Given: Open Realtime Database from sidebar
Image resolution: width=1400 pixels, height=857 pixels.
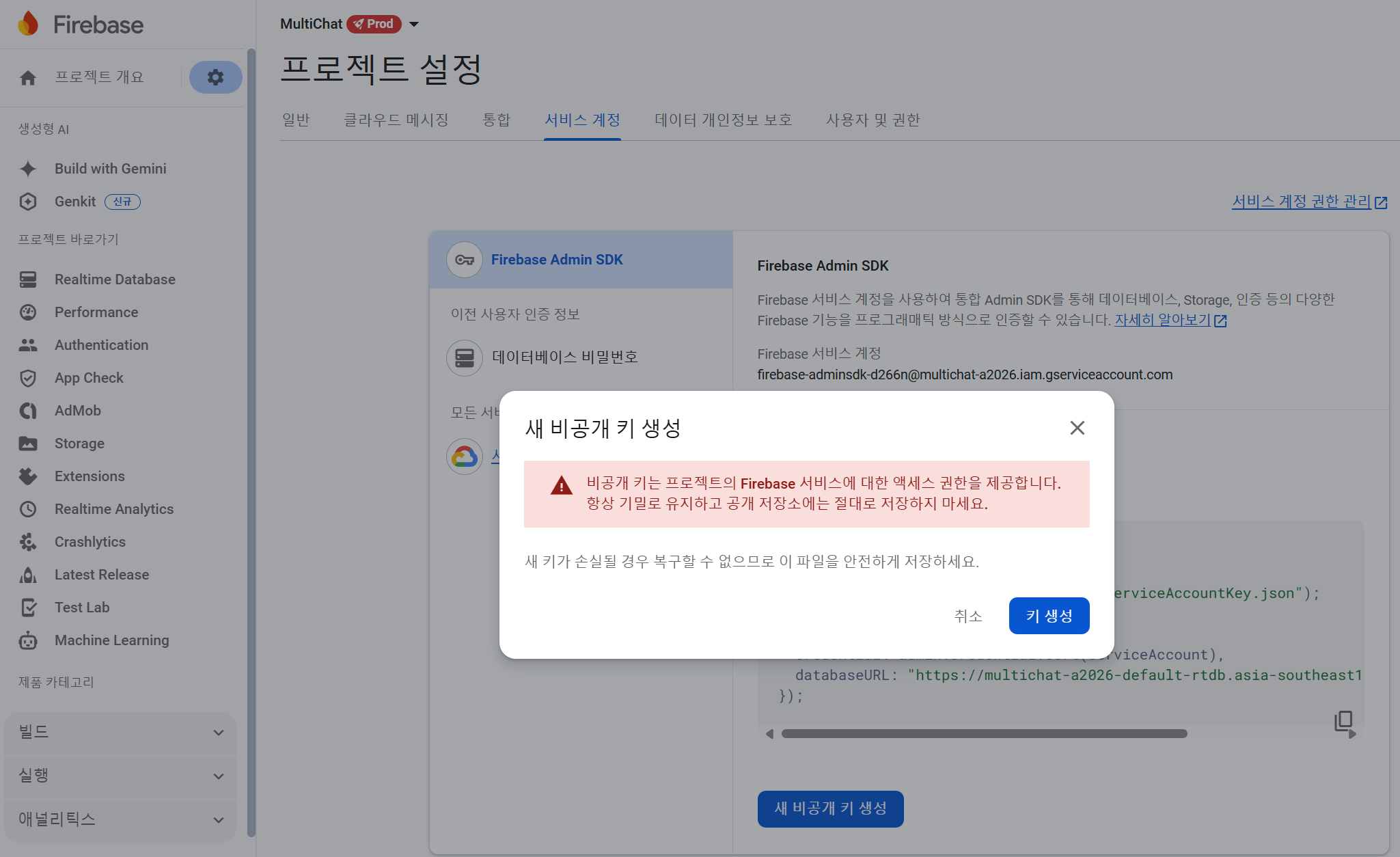Looking at the screenshot, I should (x=115, y=280).
